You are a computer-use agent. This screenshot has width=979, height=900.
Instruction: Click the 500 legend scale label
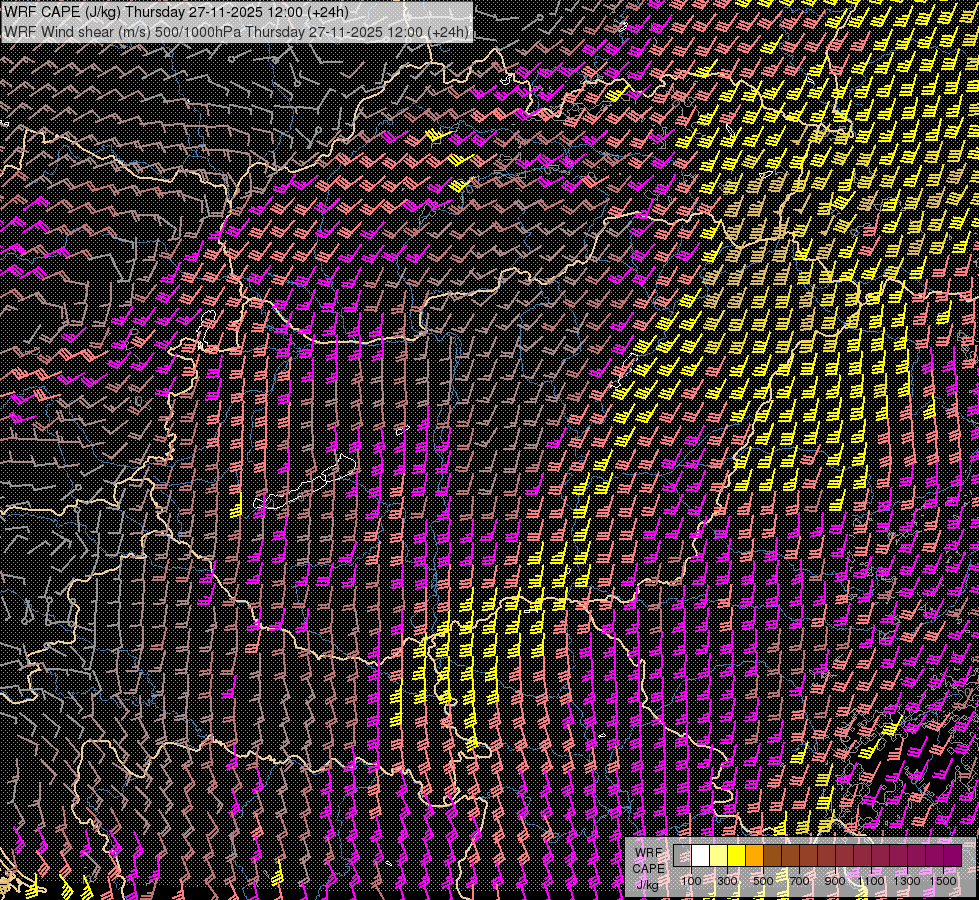click(763, 880)
